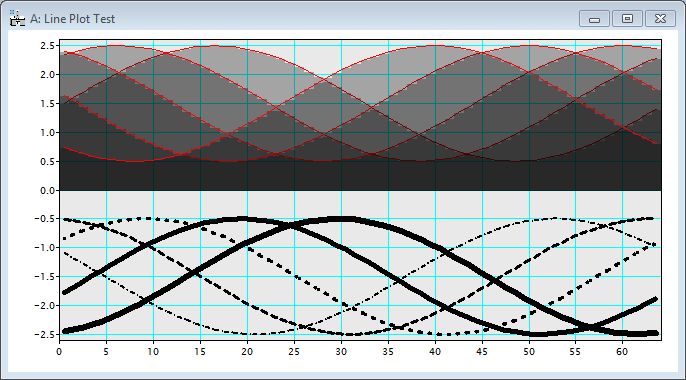
Task: Maximize the Line Plot Test window
Action: [627, 19]
